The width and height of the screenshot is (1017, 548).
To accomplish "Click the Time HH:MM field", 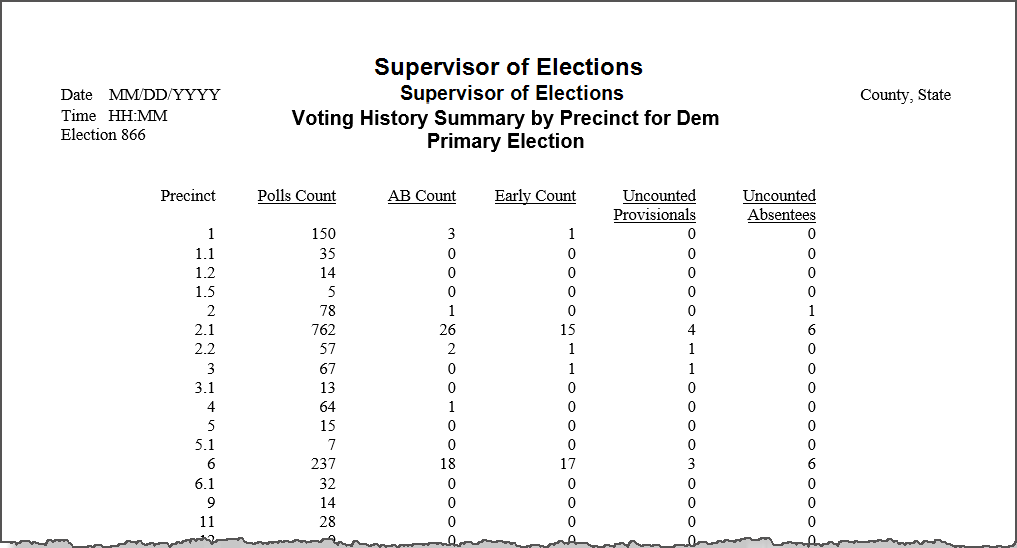I will click(114, 115).
